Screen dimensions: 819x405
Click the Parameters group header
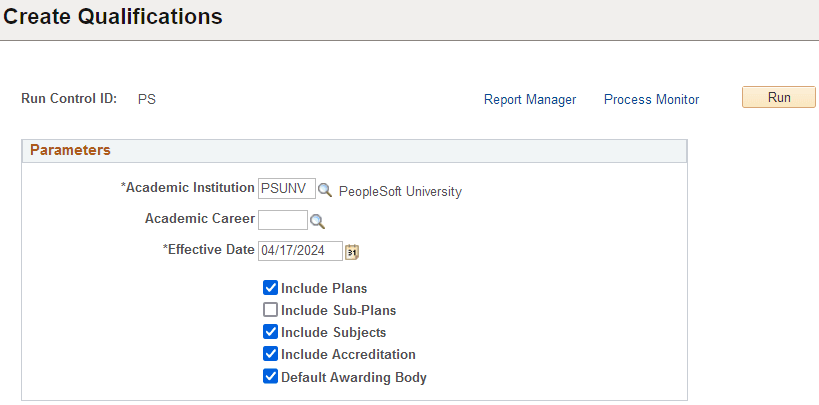tap(70, 150)
